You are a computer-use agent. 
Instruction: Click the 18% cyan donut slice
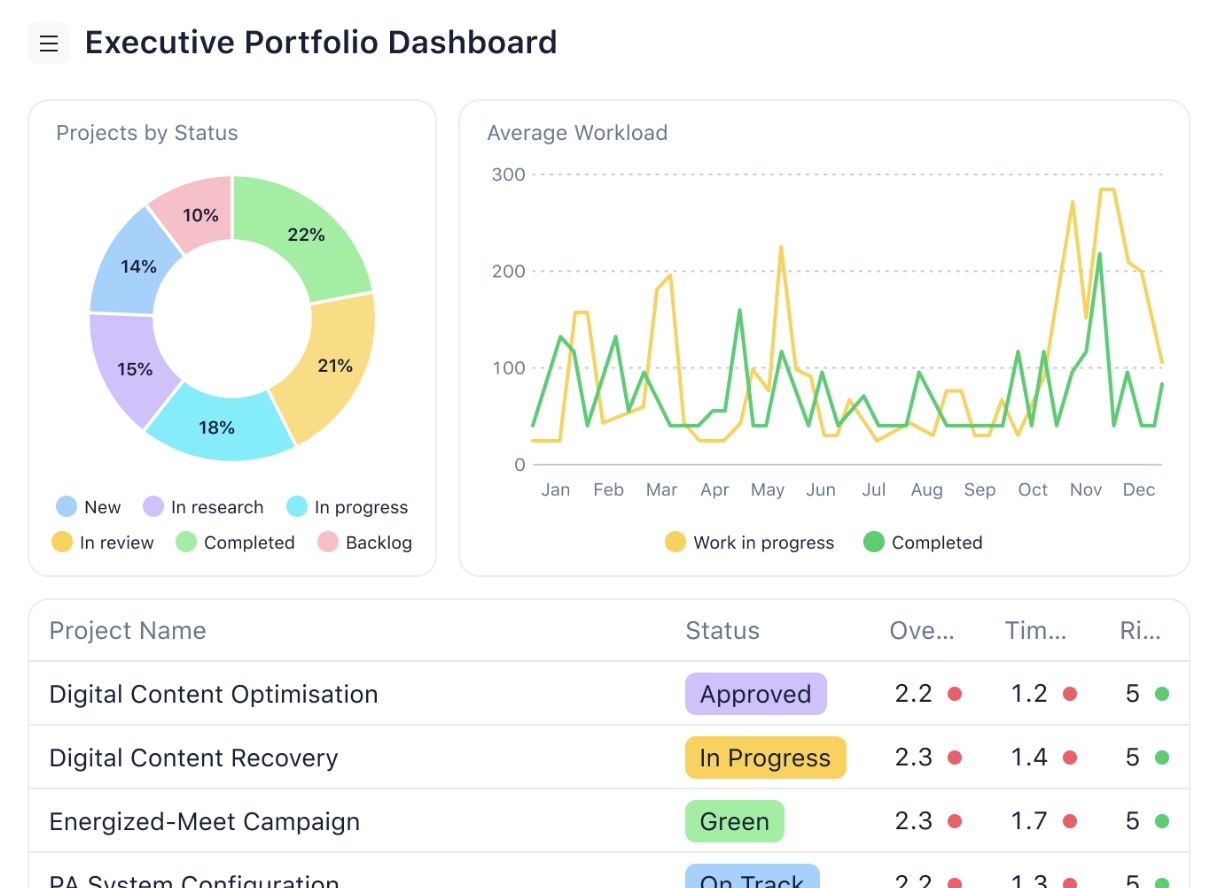pos(217,428)
